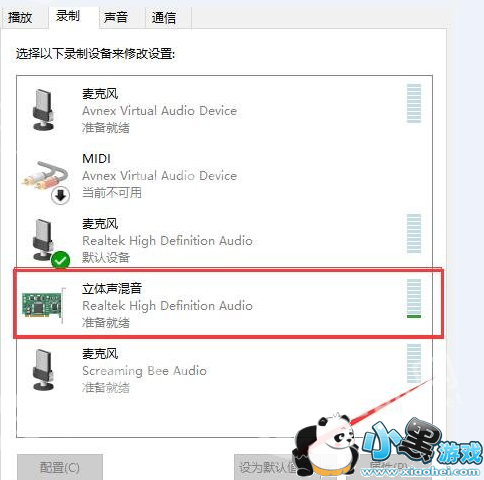Screen dimensions: 484x480
Task: Click the 设为默认值 button
Action: click(x=267, y=467)
